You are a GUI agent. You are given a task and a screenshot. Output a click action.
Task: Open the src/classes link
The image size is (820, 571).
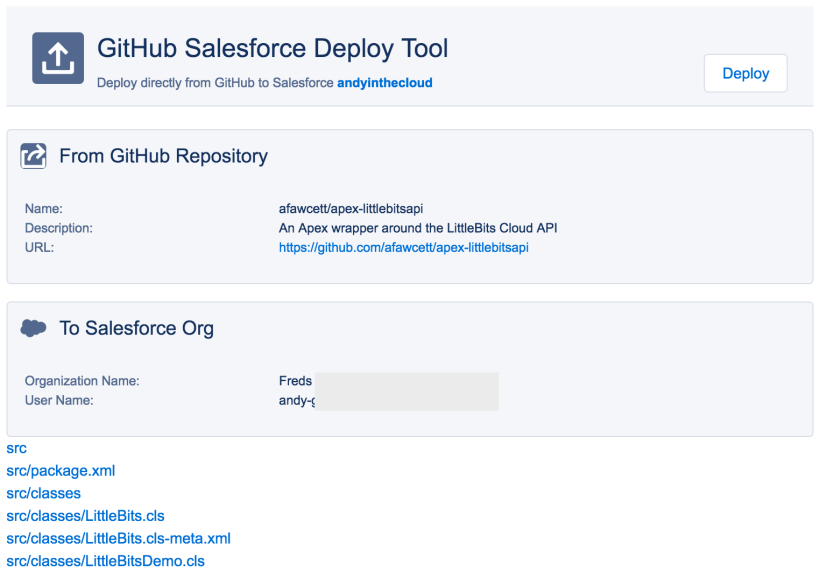(43, 493)
